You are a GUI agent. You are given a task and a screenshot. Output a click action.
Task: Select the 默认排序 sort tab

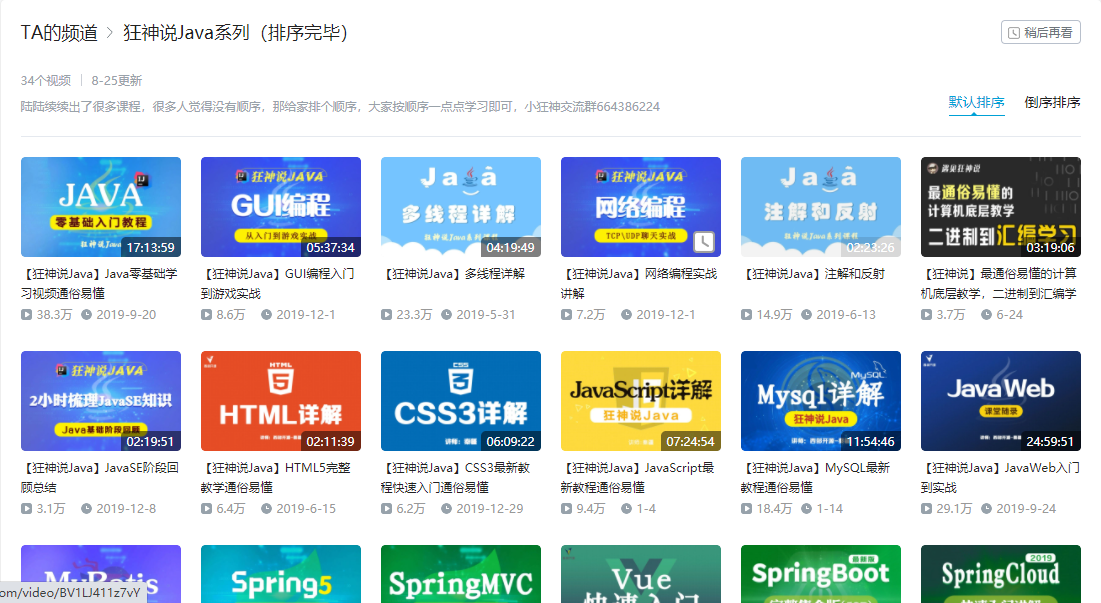(976, 102)
